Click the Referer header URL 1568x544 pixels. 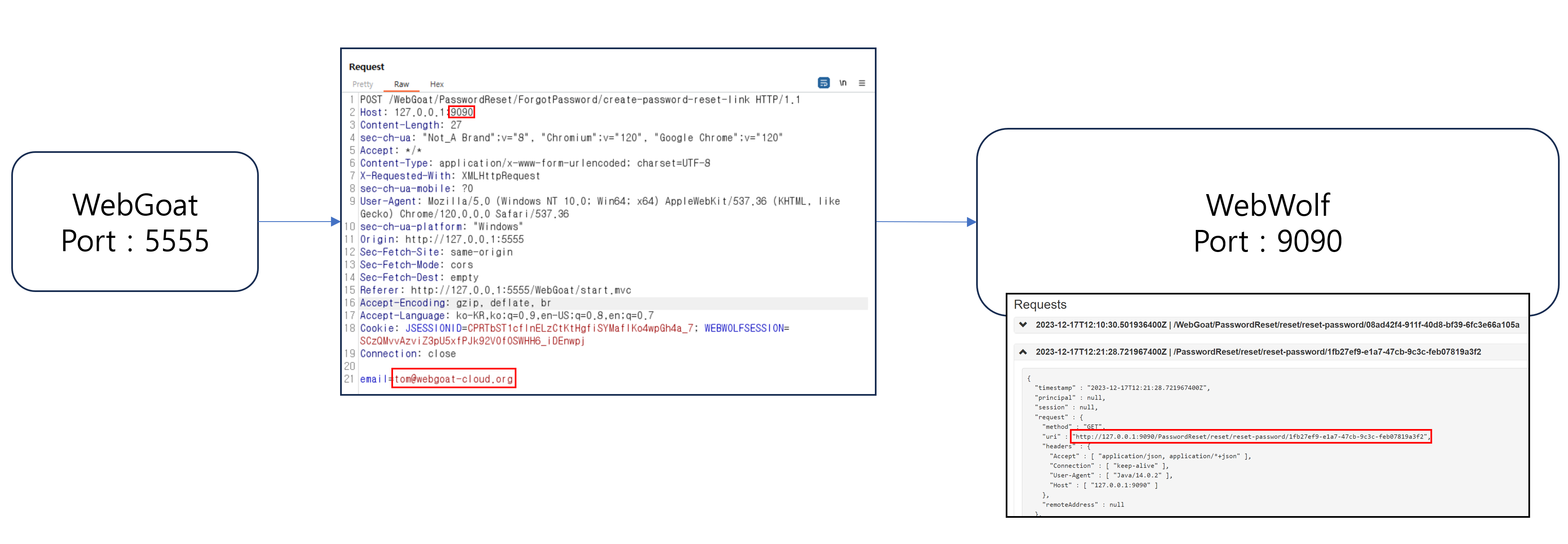click(521, 290)
